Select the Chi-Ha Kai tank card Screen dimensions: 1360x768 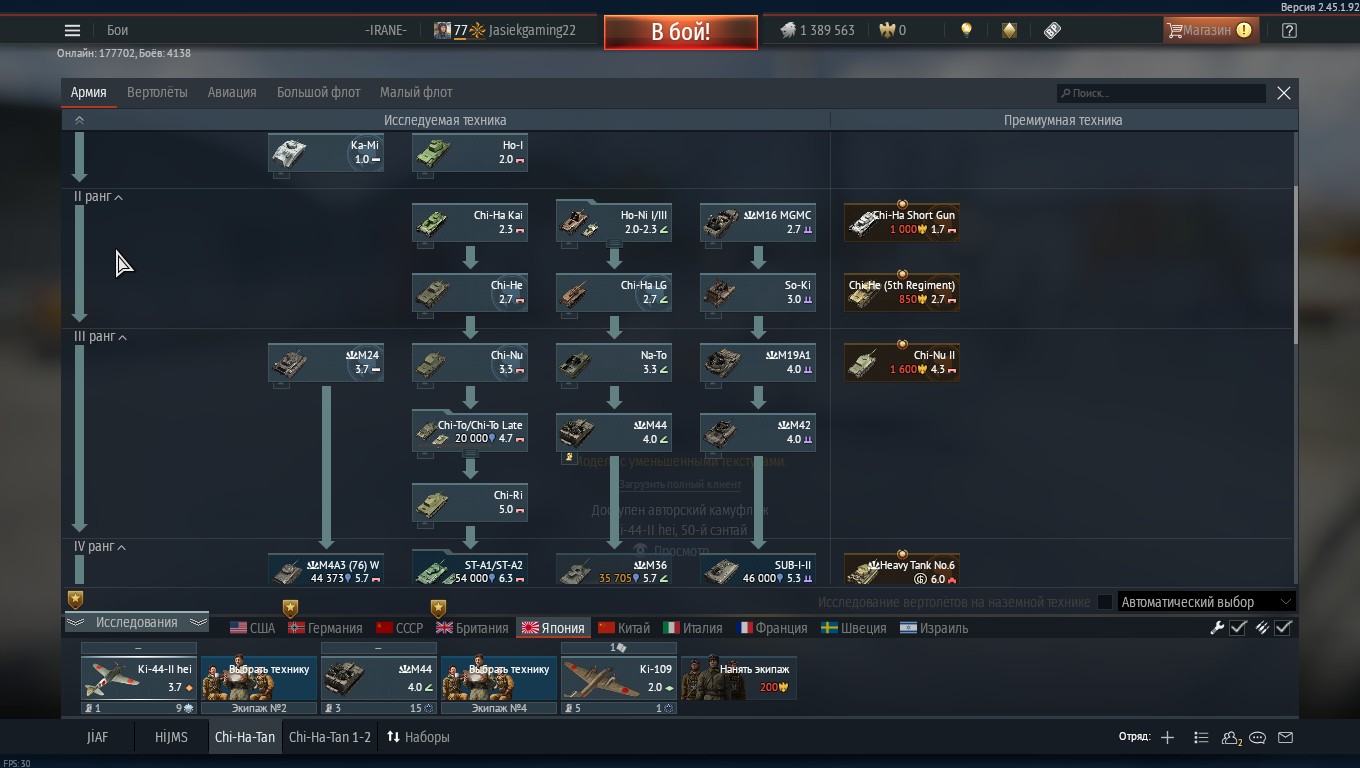[x=470, y=223]
